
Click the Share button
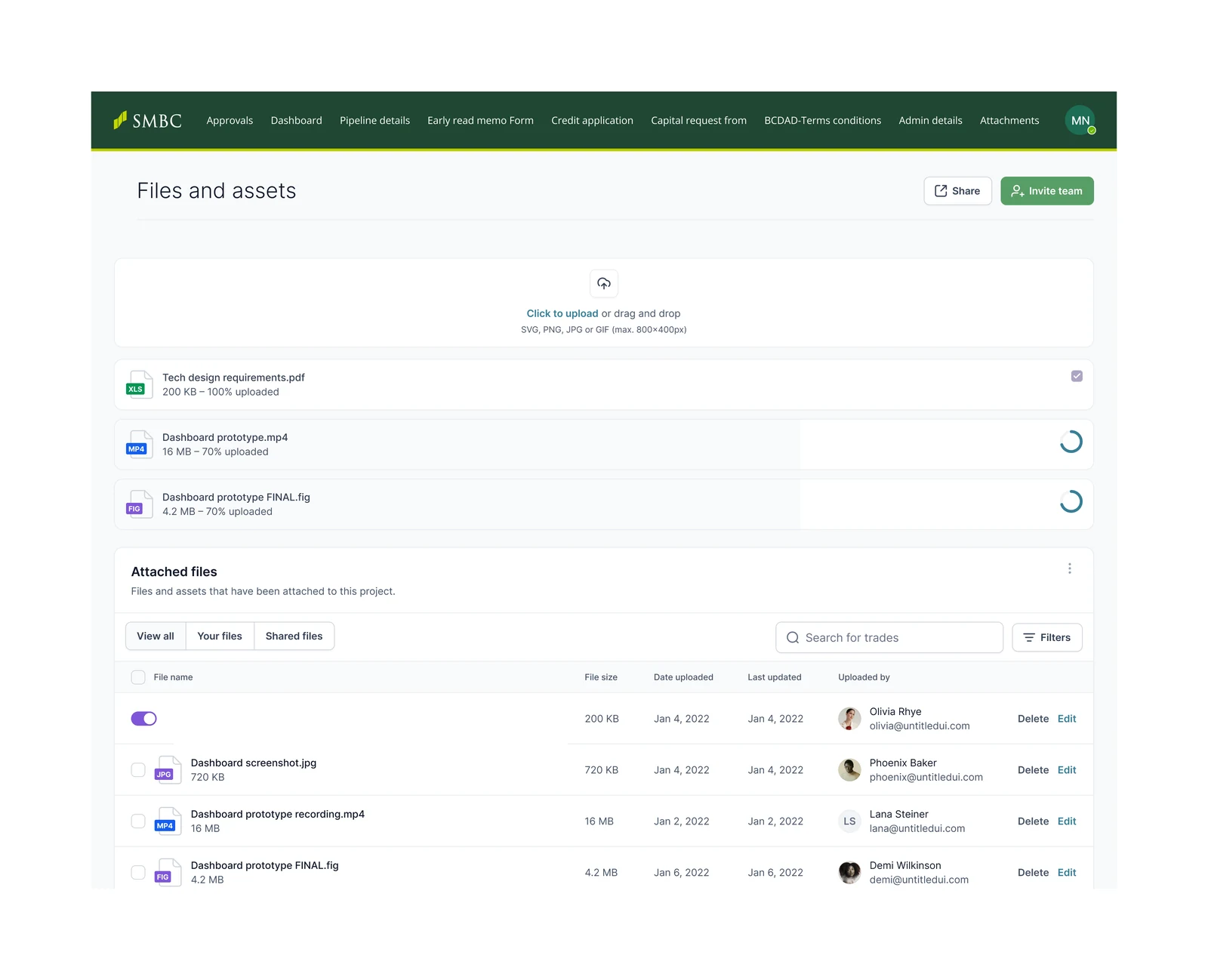(x=957, y=191)
